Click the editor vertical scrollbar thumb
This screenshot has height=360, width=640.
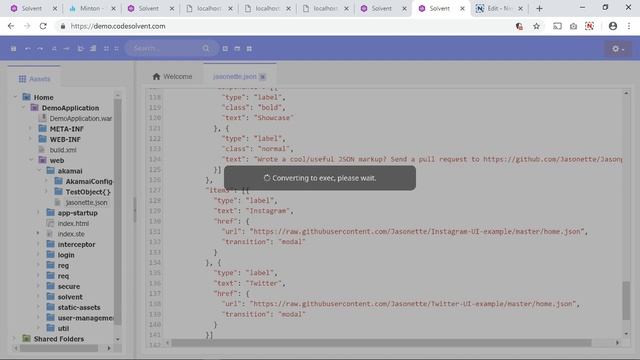[626, 300]
